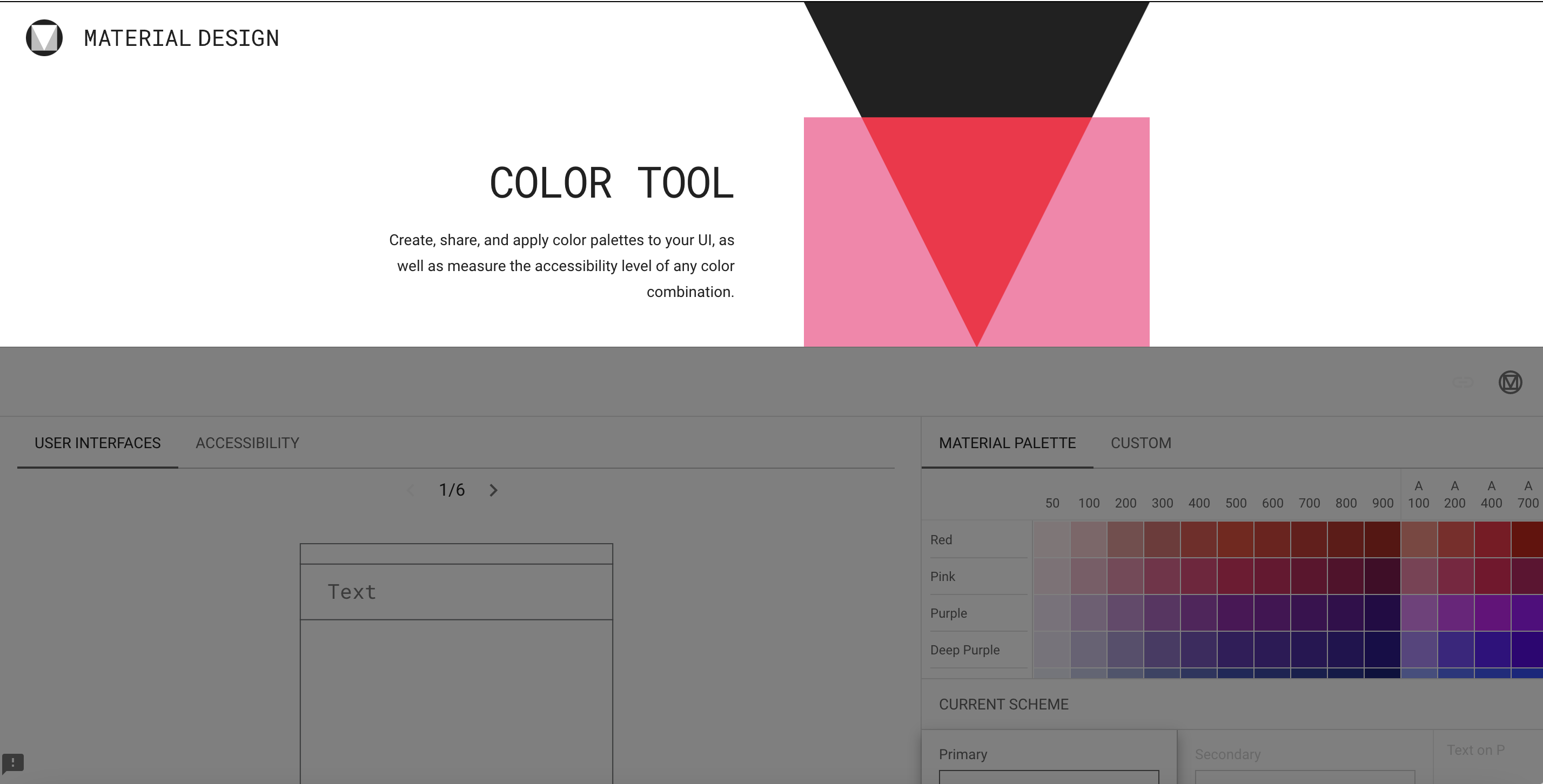The width and height of the screenshot is (1543, 784).
Task: Pick the Purple A200 swatch
Action: (1455, 613)
